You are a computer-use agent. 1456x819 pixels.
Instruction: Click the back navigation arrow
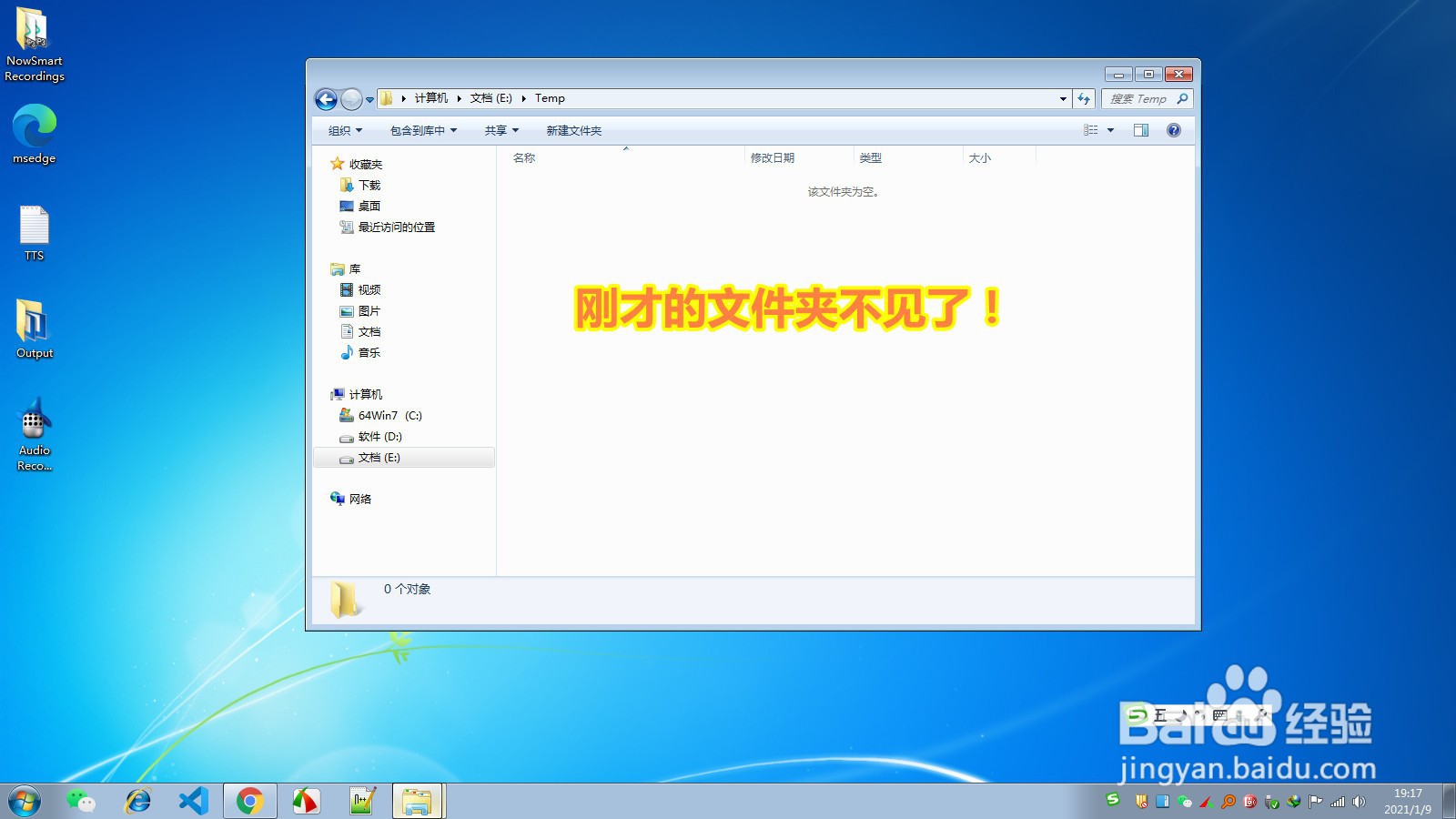[x=325, y=99]
